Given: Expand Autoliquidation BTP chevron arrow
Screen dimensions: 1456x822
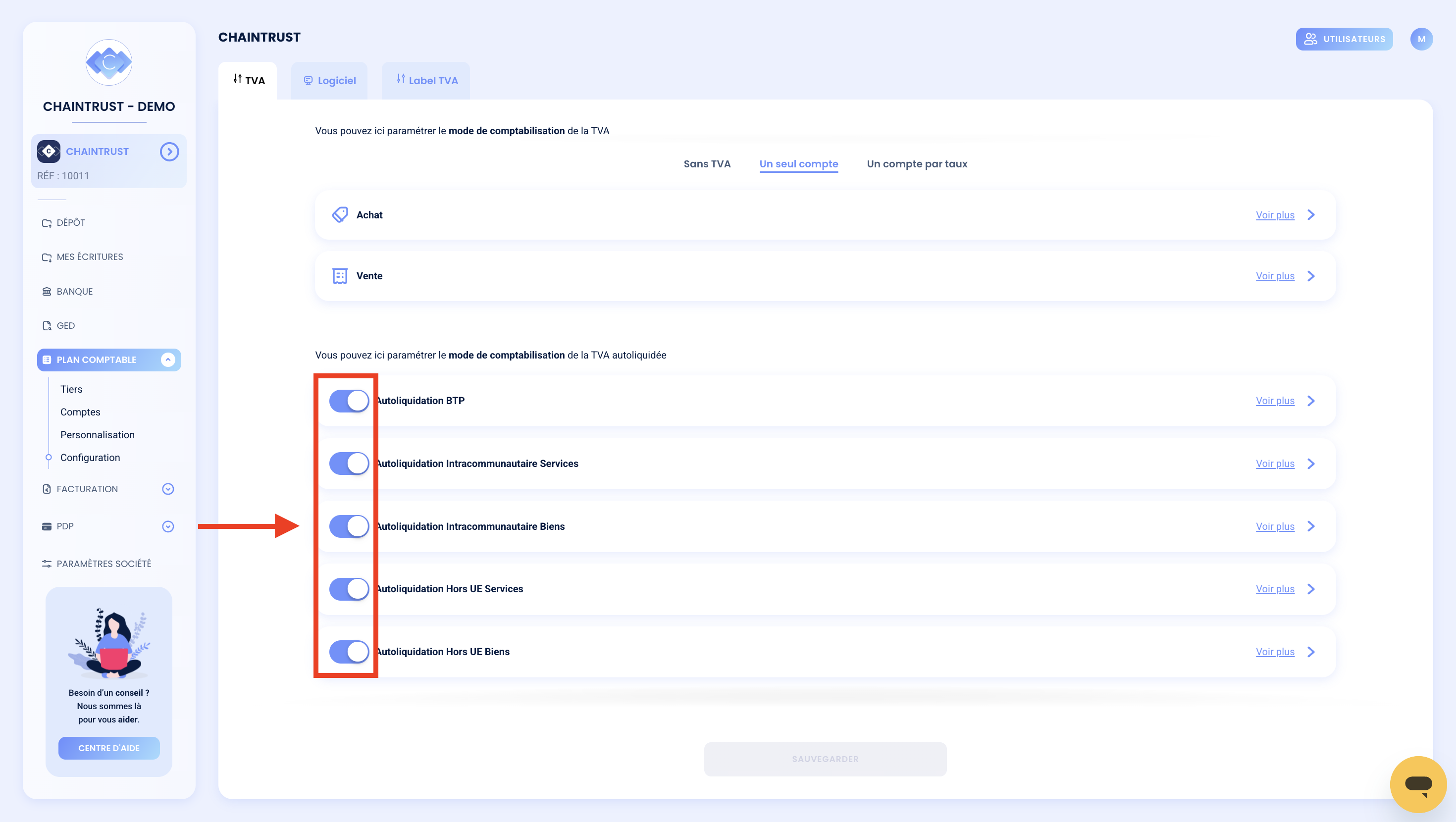Looking at the screenshot, I should [x=1311, y=401].
